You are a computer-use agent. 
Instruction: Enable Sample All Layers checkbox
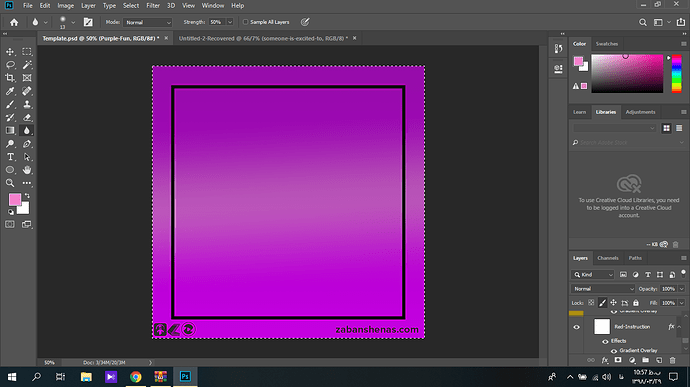pos(246,22)
